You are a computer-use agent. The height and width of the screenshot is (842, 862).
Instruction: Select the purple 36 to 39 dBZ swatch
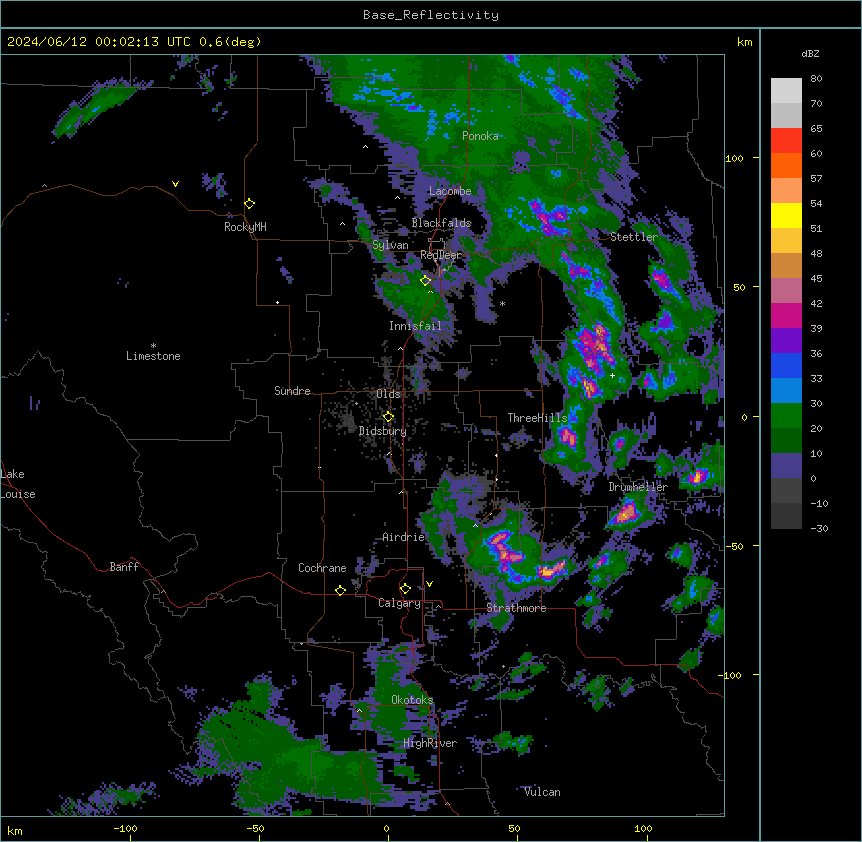tap(786, 341)
